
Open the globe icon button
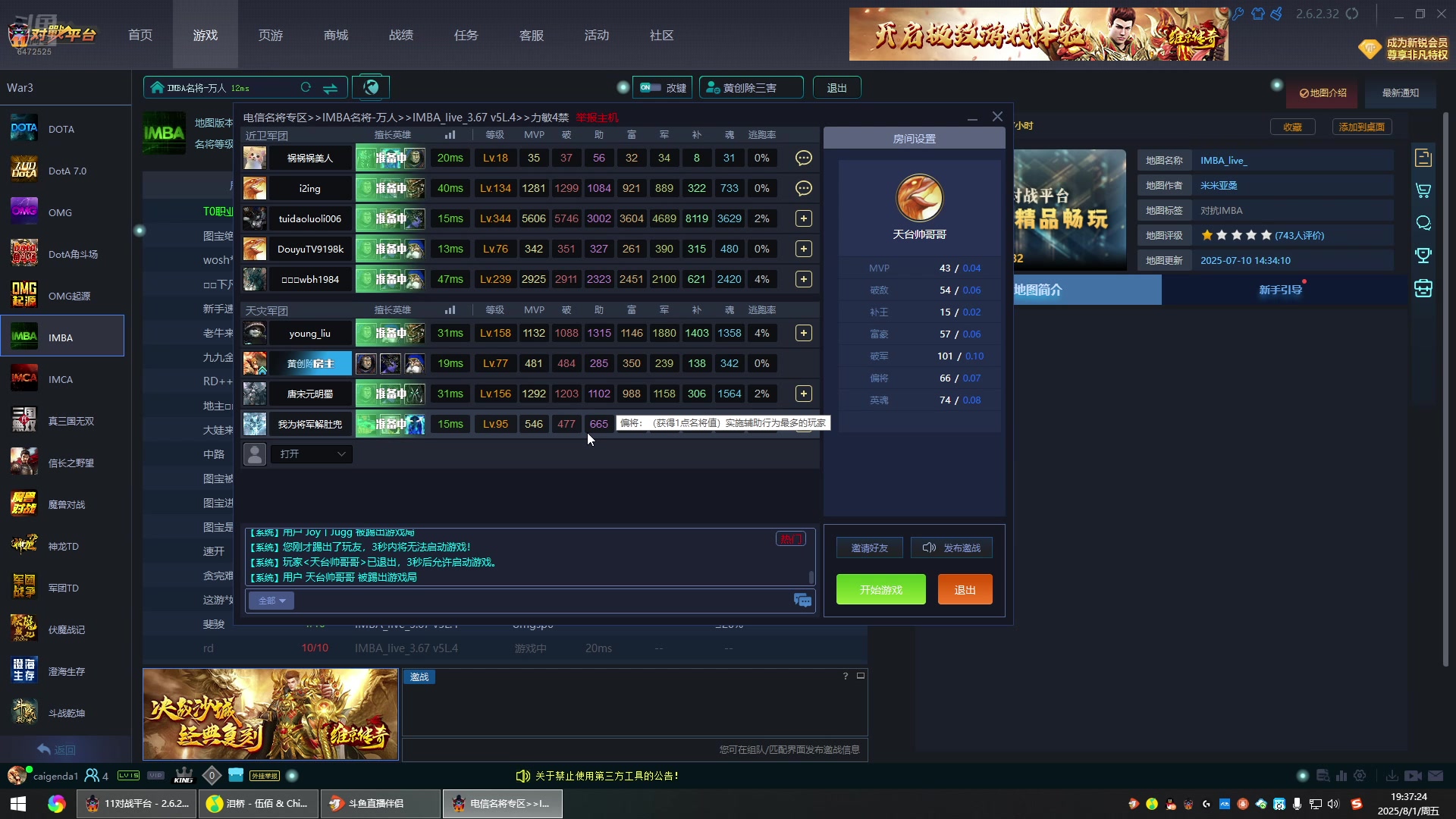click(371, 87)
